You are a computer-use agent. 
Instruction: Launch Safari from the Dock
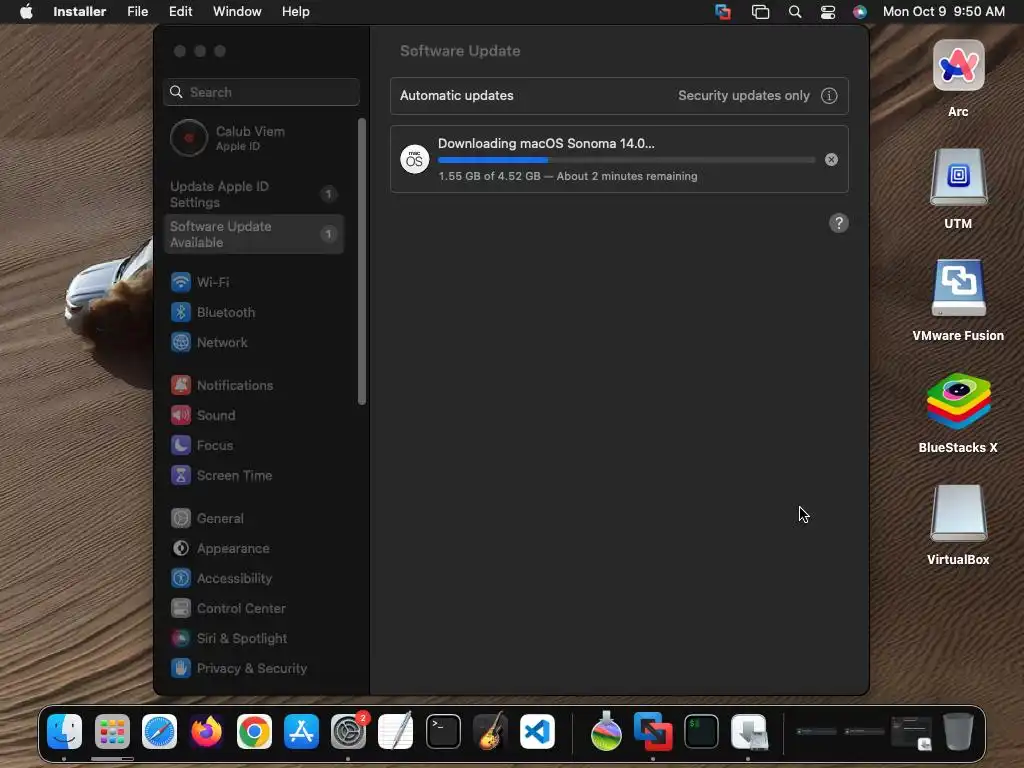point(159,731)
